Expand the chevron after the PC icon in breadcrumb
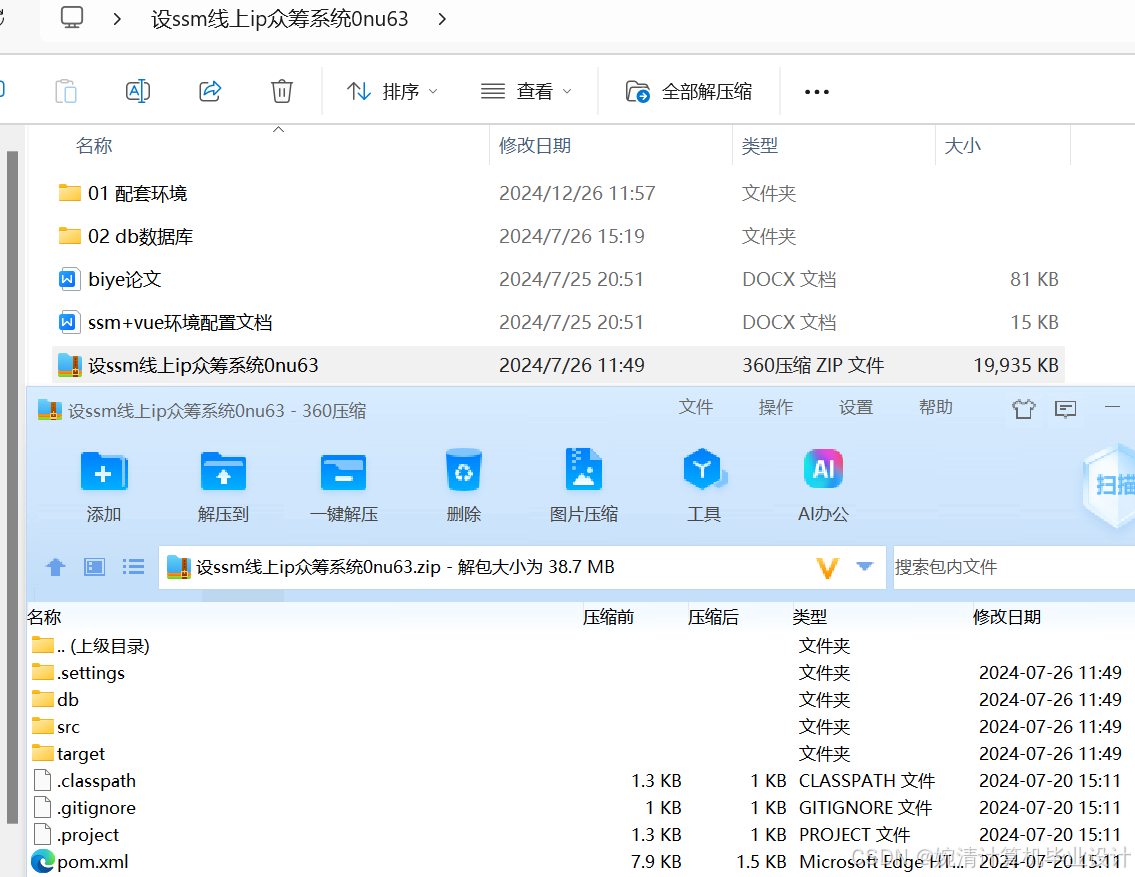 [117, 19]
